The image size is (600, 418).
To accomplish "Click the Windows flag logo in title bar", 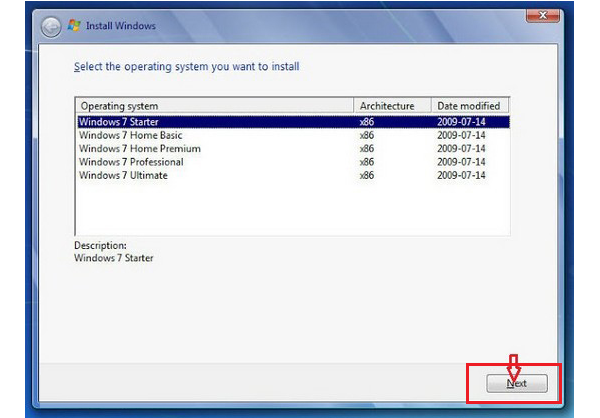I will coord(73,27).
